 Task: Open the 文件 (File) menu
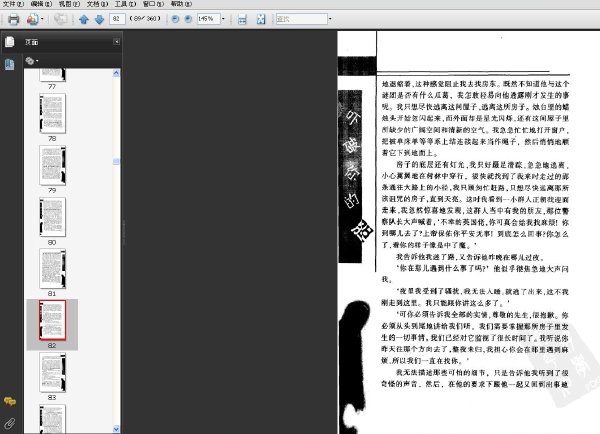tap(13, 4)
